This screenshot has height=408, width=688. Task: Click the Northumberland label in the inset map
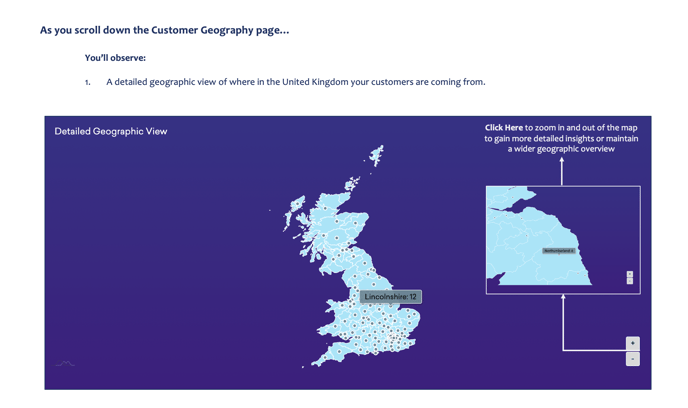(x=559, y=251)
